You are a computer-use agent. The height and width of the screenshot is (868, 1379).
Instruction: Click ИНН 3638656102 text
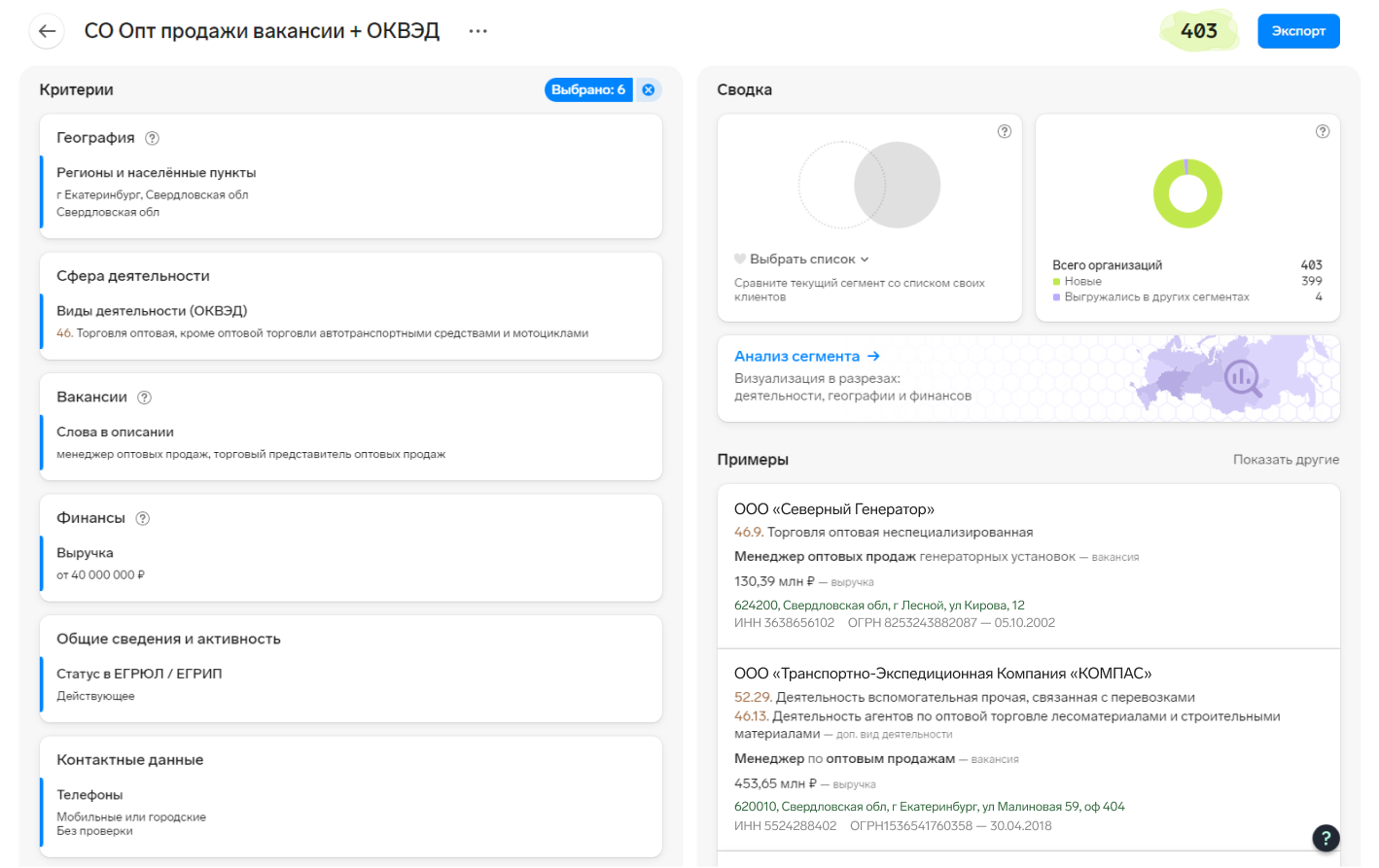[784, 623]
